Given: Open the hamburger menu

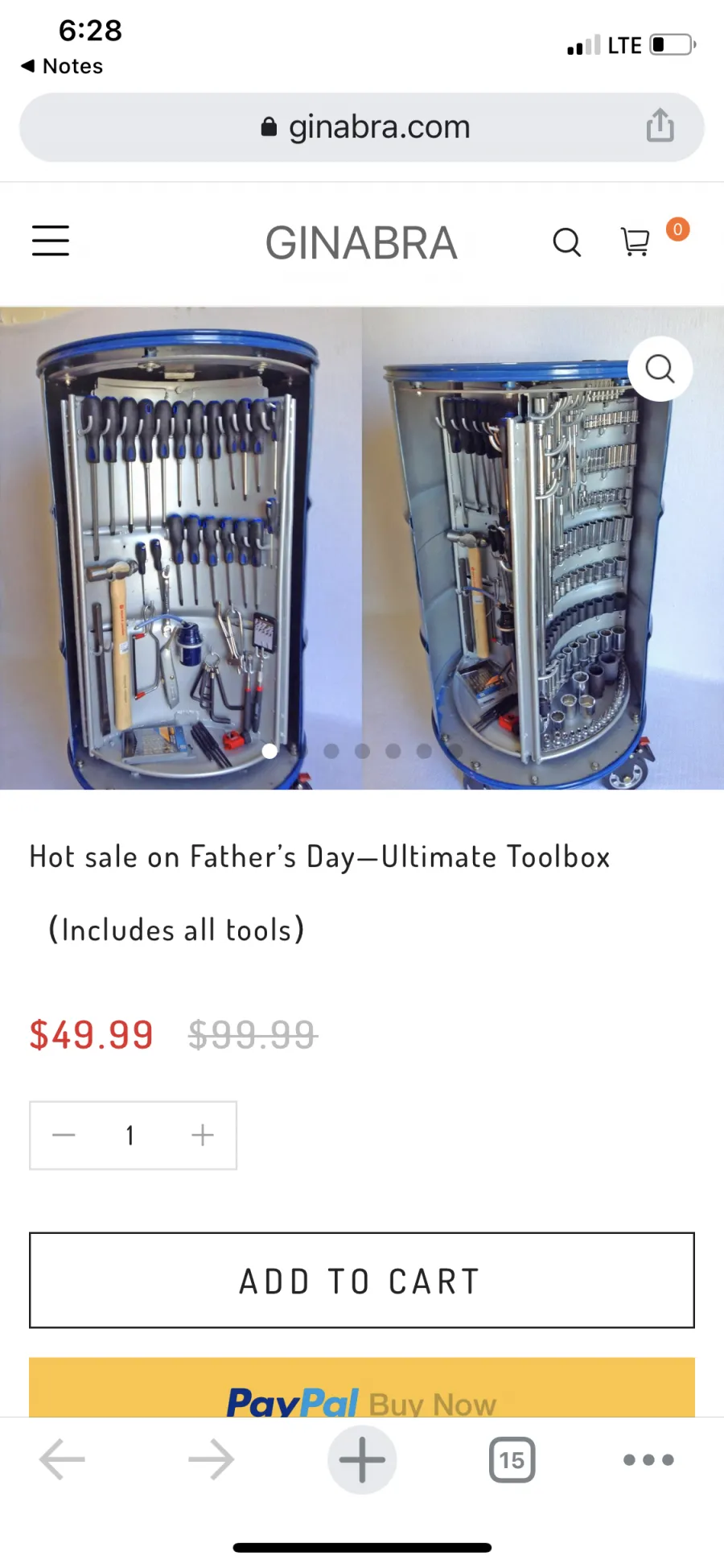Looking at the screenshot, I should point(50,241).
